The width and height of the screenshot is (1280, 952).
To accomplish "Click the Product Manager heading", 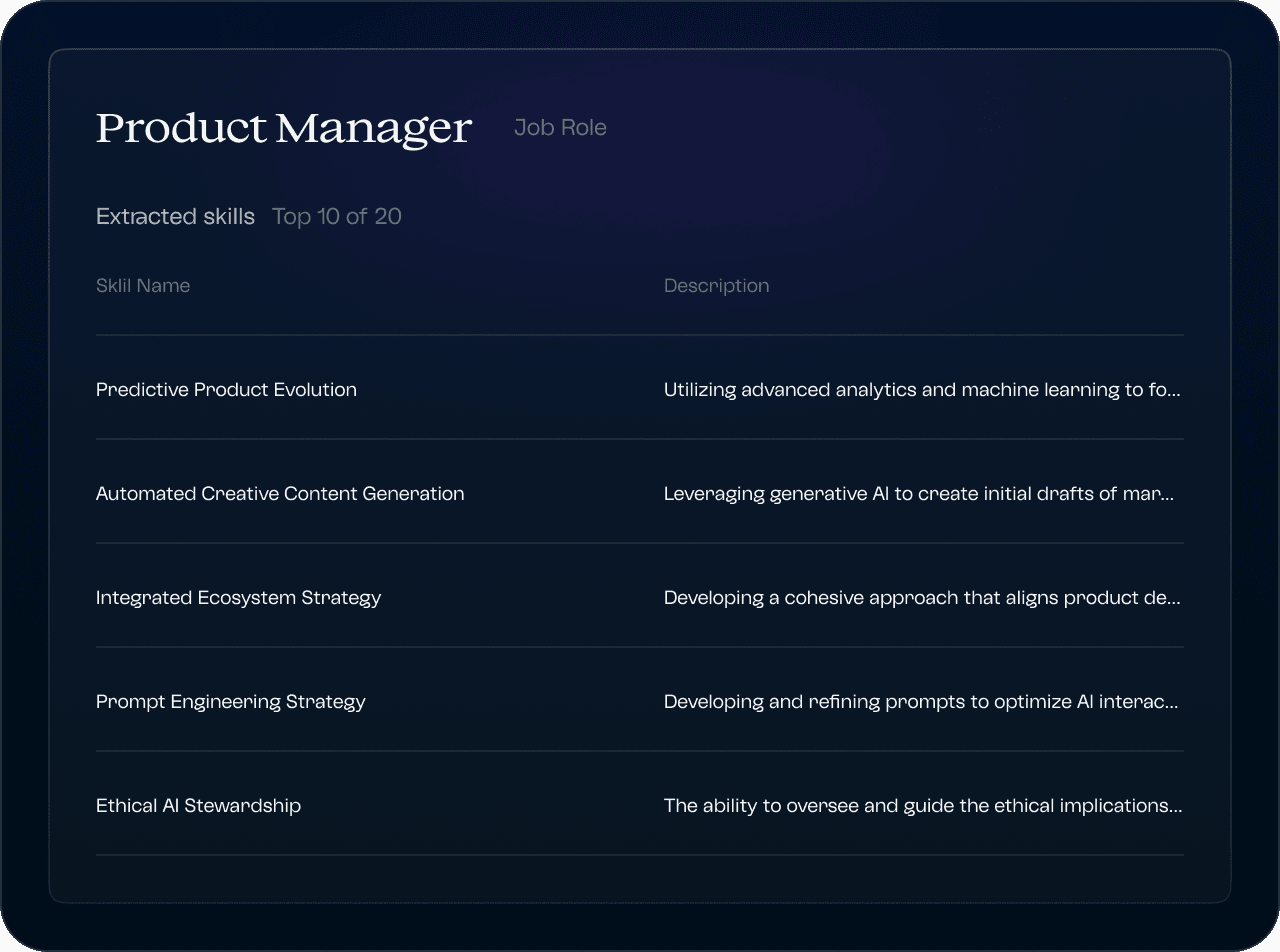I will point(284,128).
